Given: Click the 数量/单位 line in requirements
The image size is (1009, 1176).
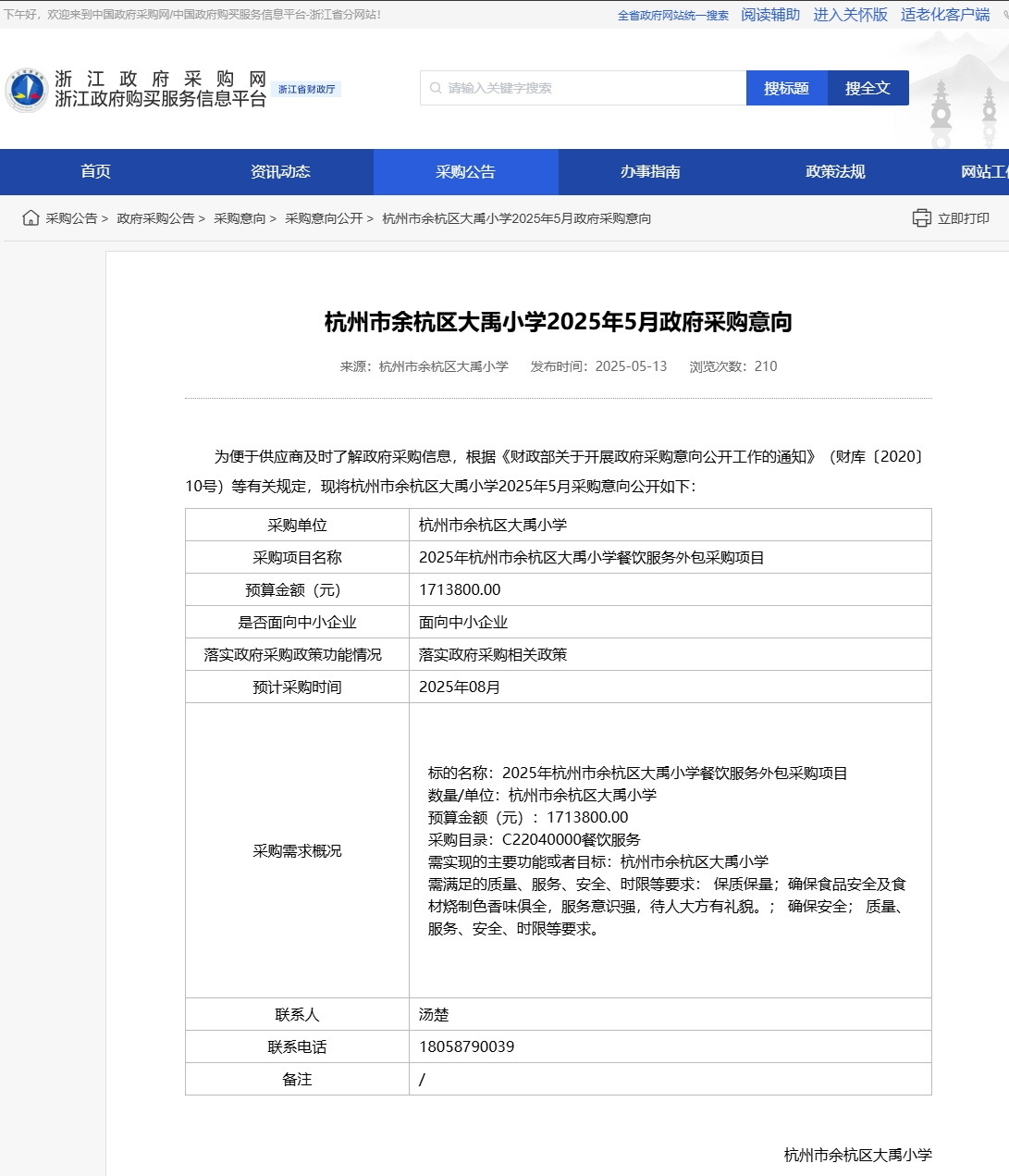Looking at the screenshot, I should (x=543, y=795).
